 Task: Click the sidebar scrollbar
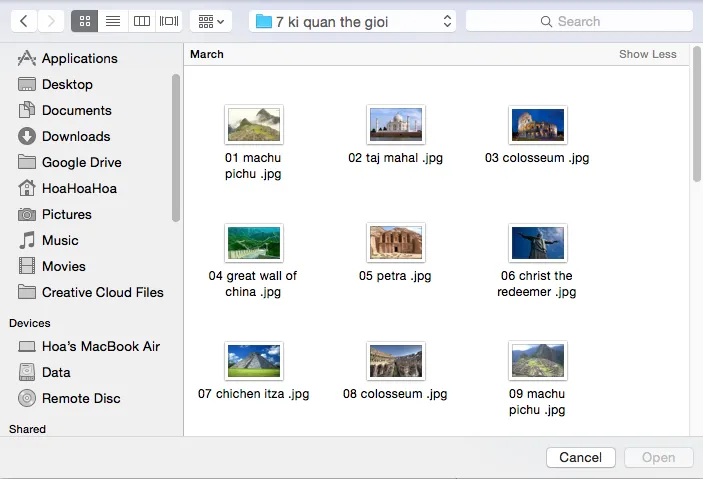pos(177,150)
